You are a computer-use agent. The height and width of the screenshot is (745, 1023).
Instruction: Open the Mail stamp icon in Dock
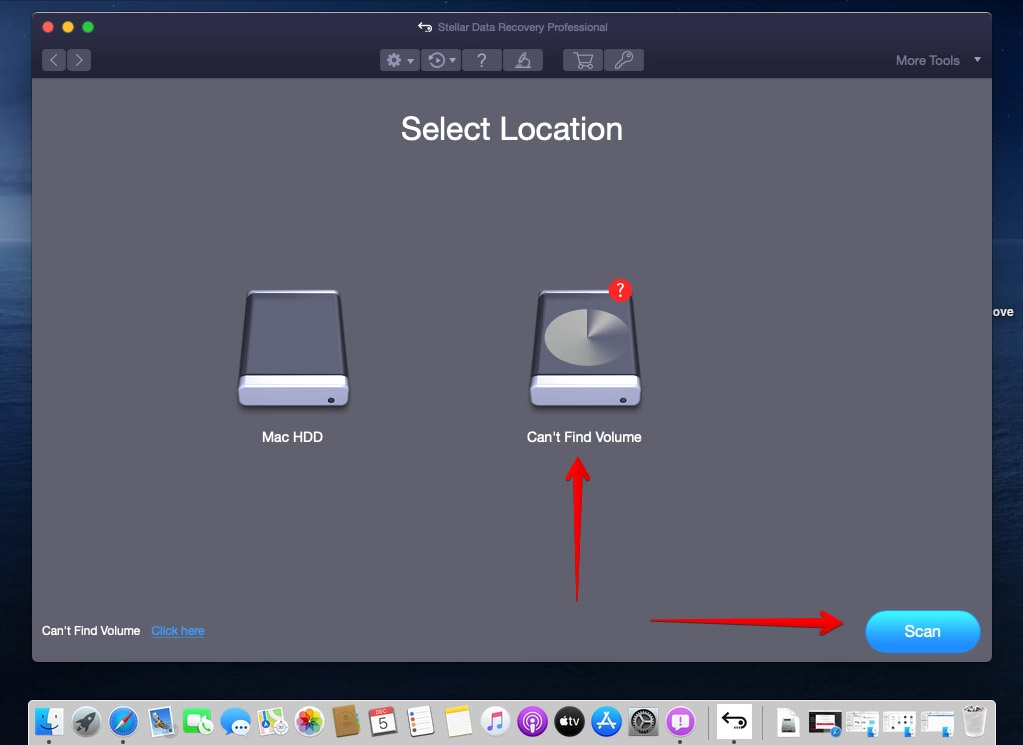tap(160, 722)
